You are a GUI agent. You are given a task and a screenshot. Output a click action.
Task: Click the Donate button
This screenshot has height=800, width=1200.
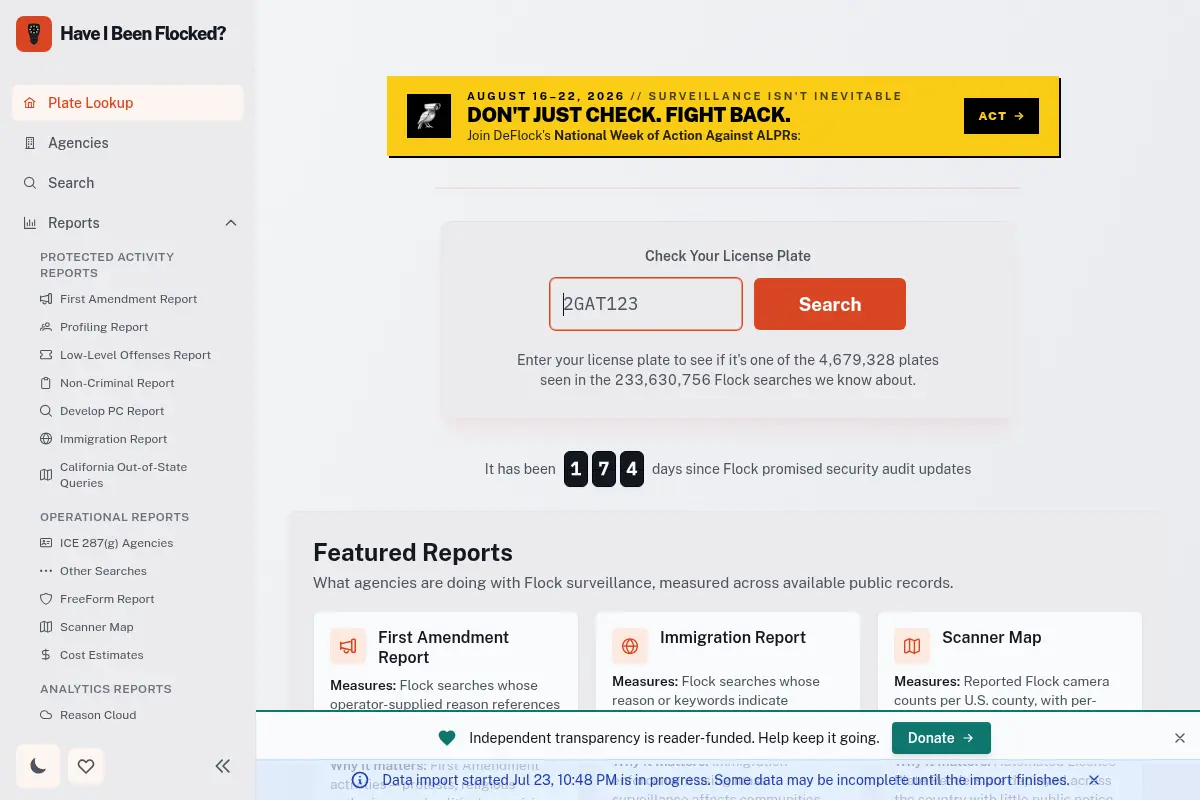click(941, 738)
